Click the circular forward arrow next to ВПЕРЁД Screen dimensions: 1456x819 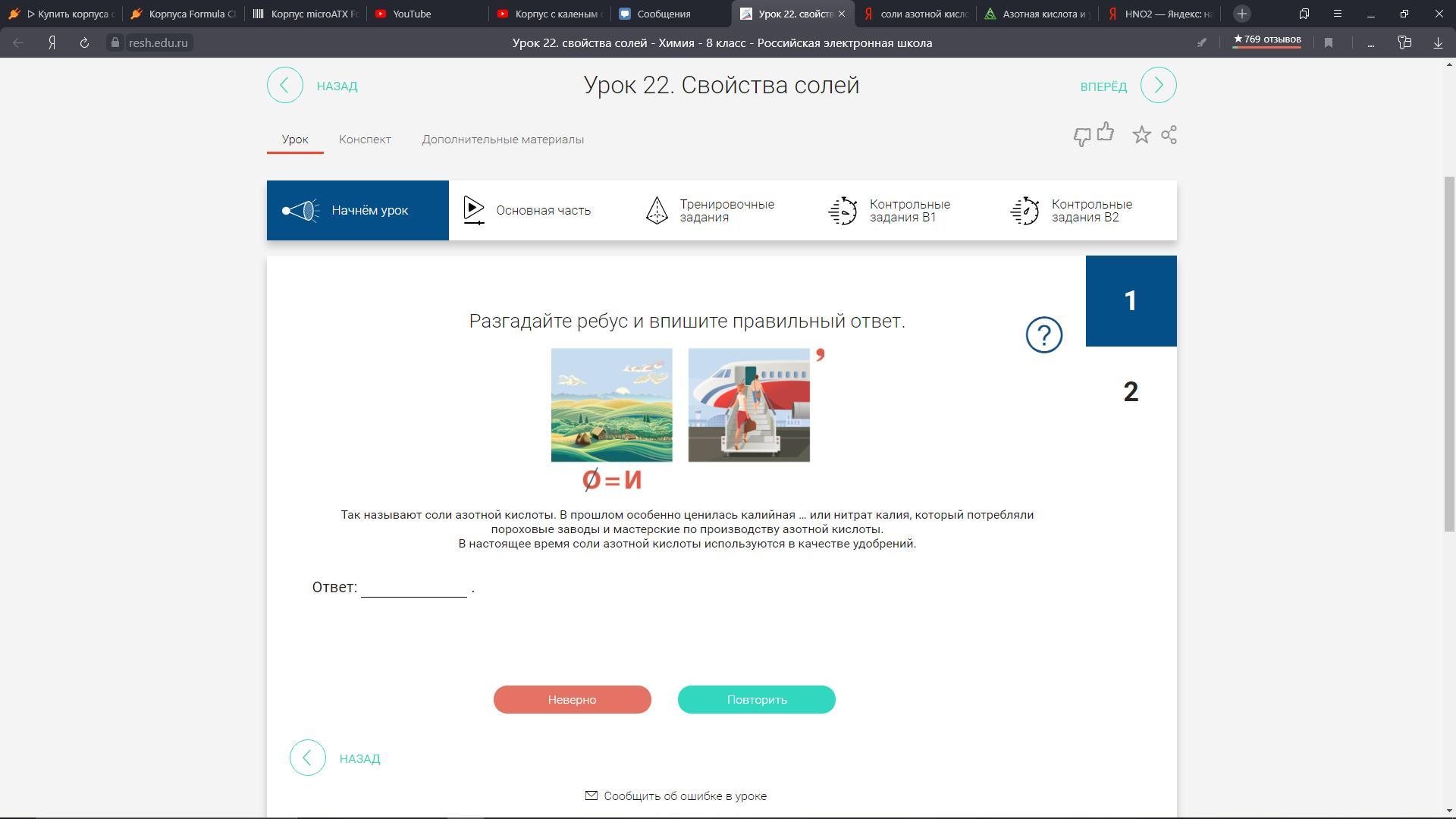click(1158, 85)
